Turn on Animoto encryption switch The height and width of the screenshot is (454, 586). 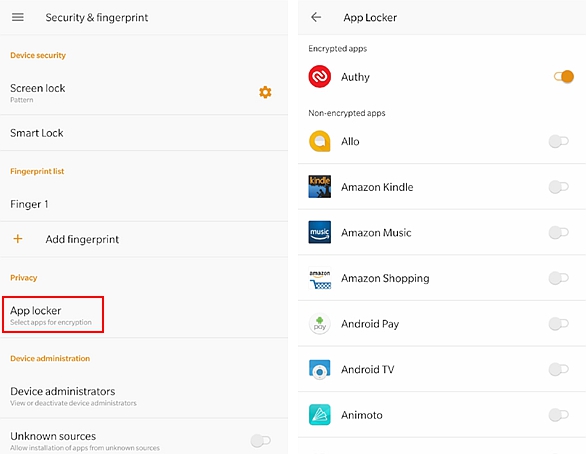559,415
